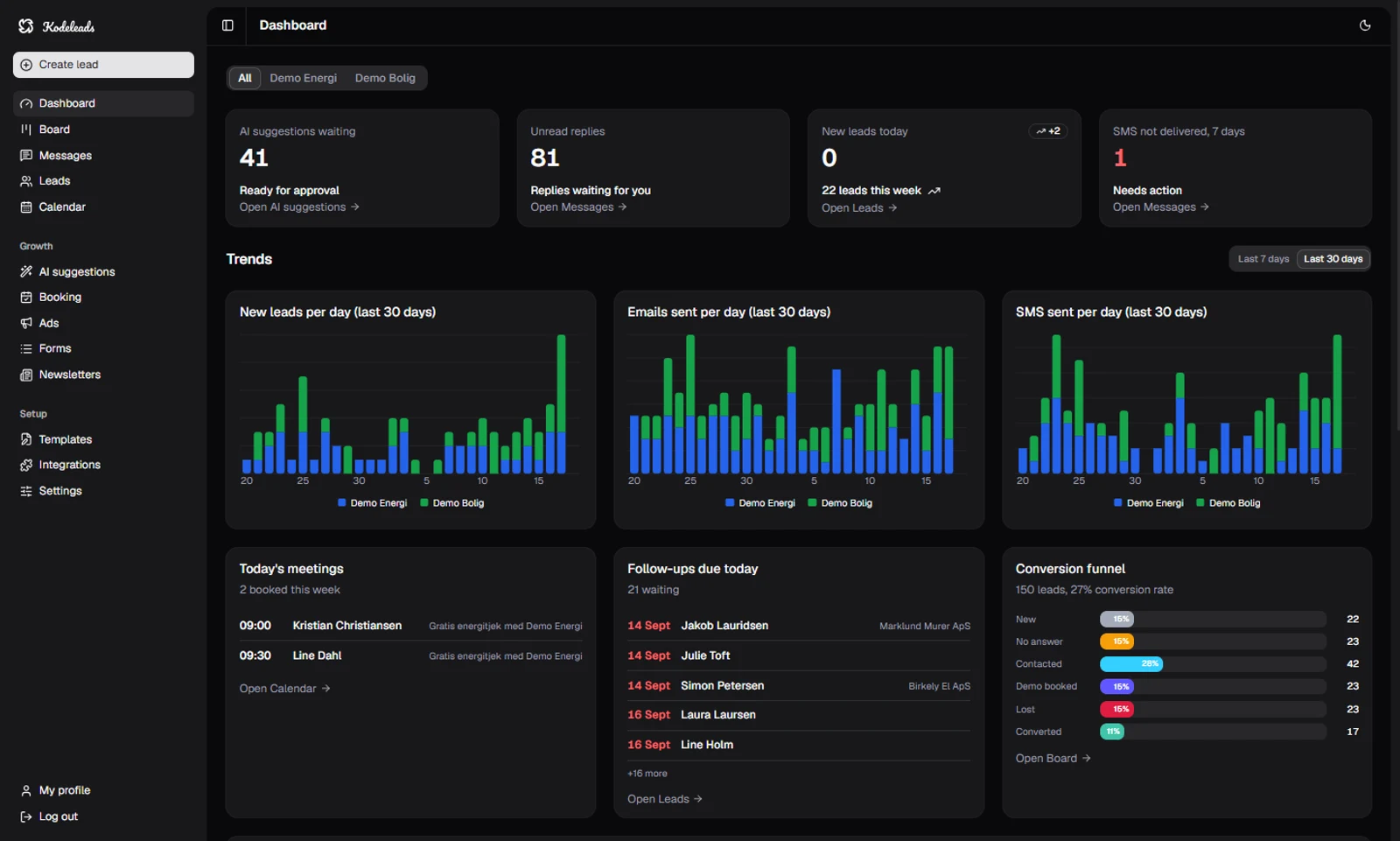
Task: Click +16 more follow-ups text
Action: (x=647, y=774)
